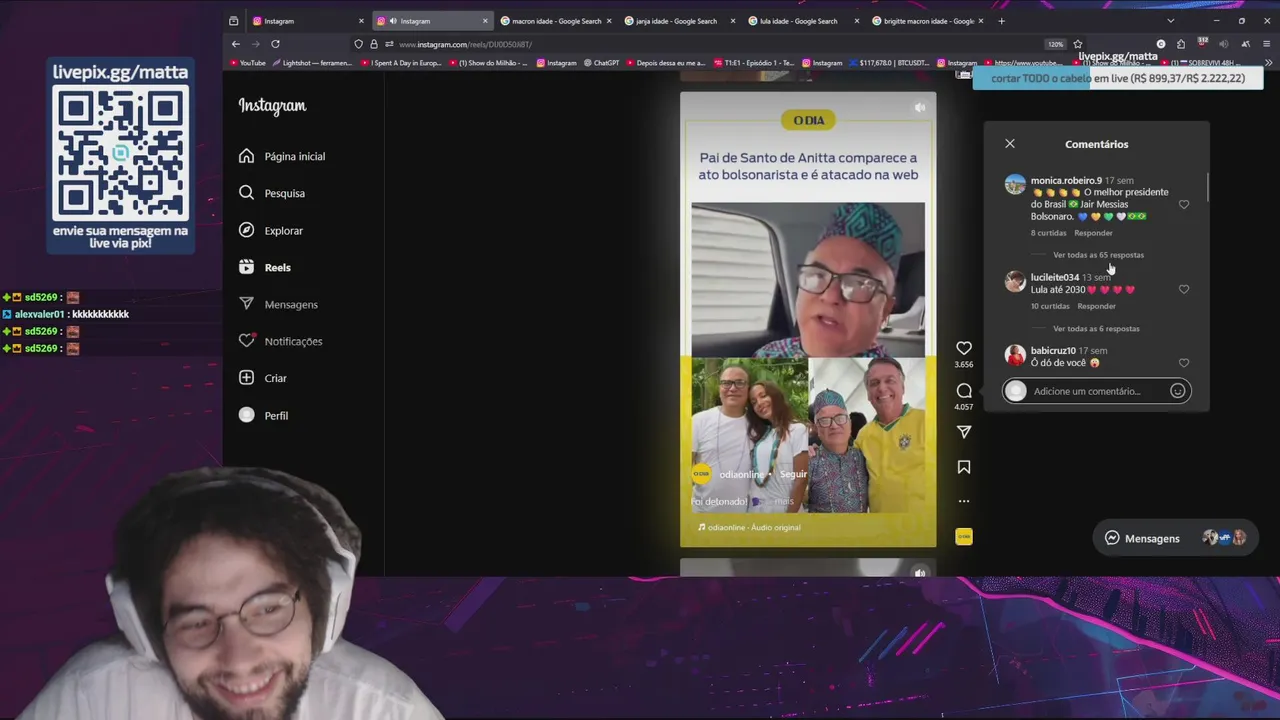Image resolution: width=1280 pixels, height=720 pixels.
Task: Open Notificações from the sidebar
Action: point(281,341)
